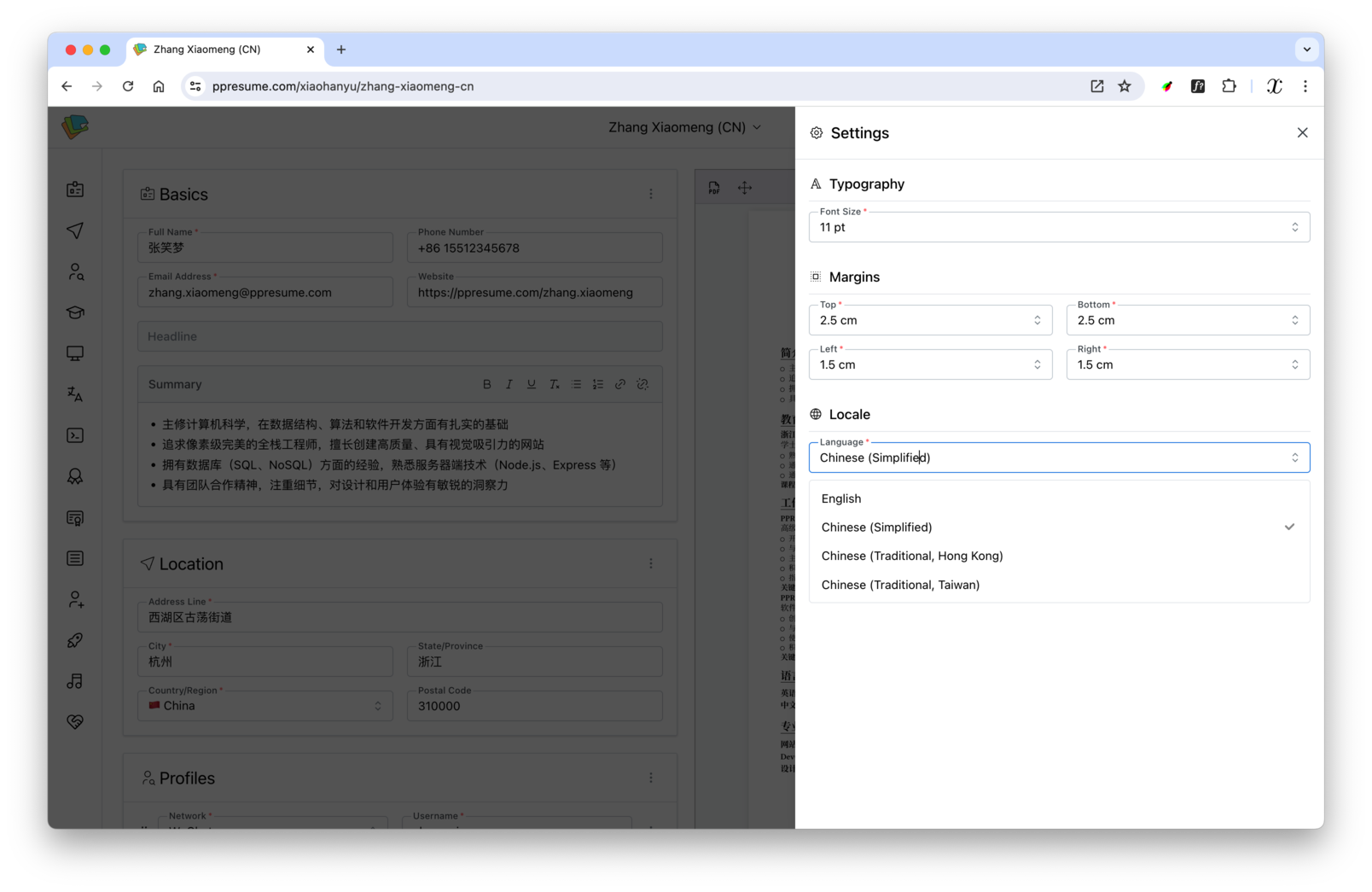
Task: Pick Chinese (Traditional, Taiwan) from list
Action: 900,585
